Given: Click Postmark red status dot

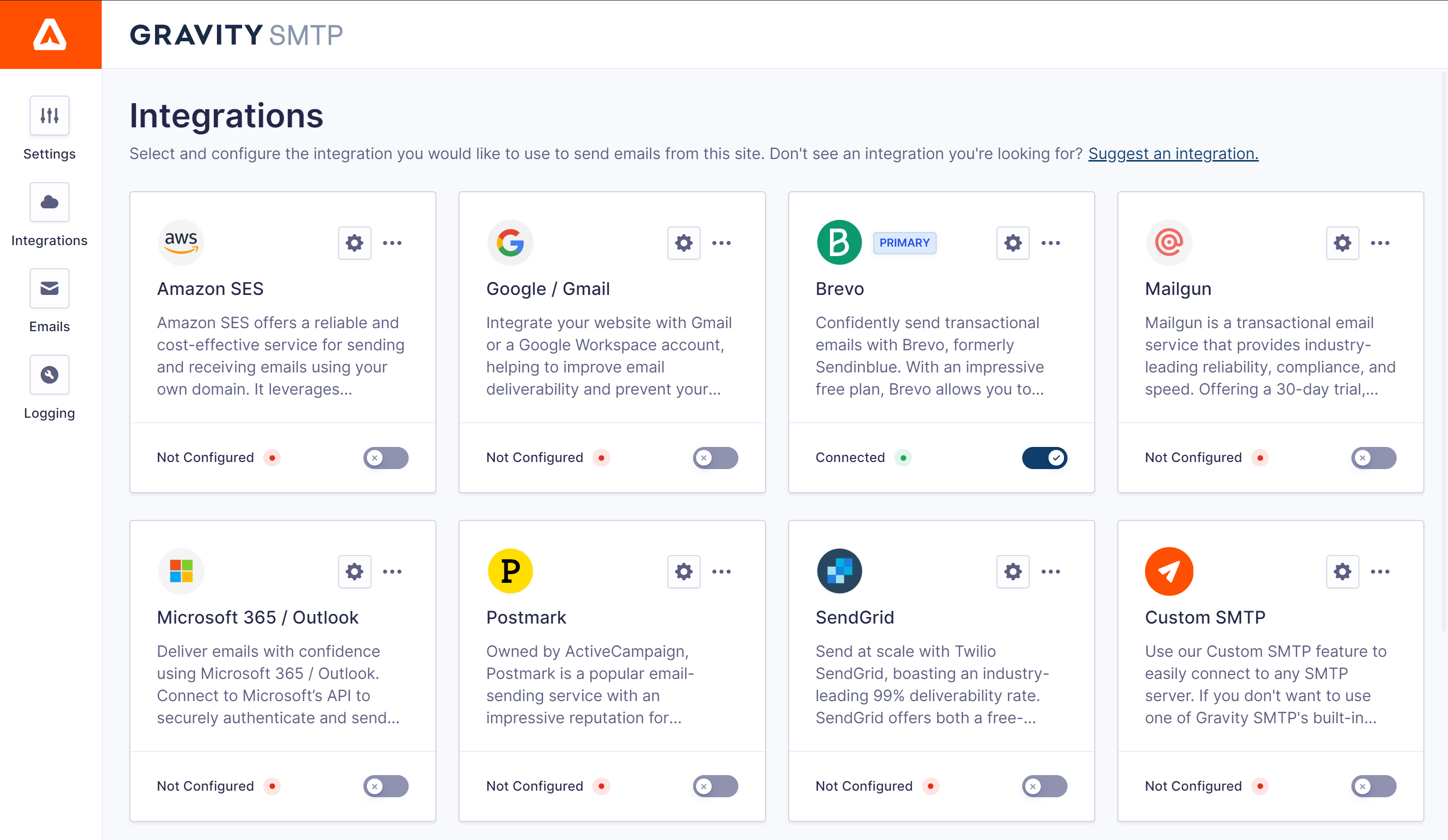Looking at the screenshot, I should (x=601, y=786).
